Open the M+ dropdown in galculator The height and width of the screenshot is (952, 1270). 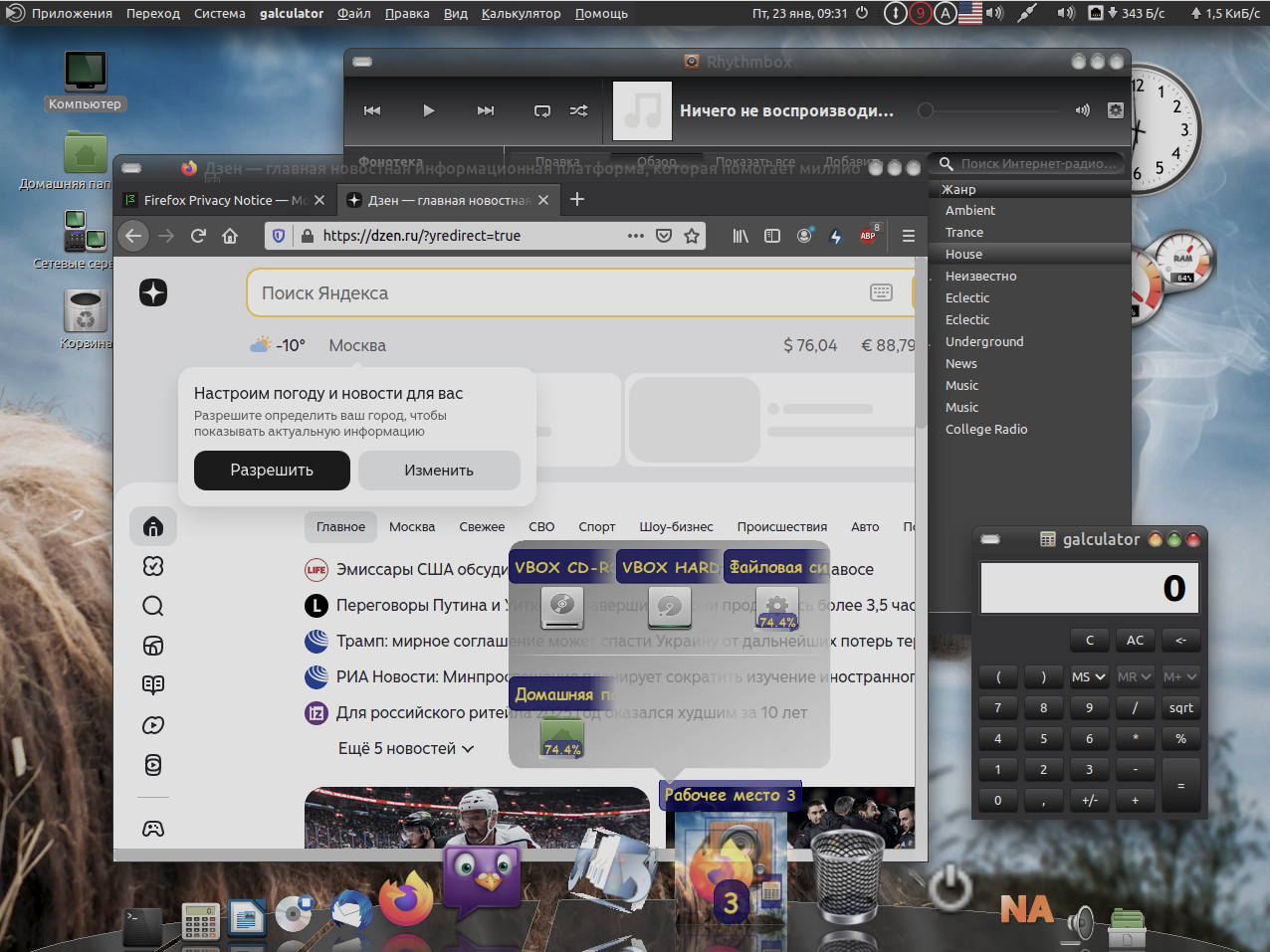pyautogui.click(x=1181, y=676)
